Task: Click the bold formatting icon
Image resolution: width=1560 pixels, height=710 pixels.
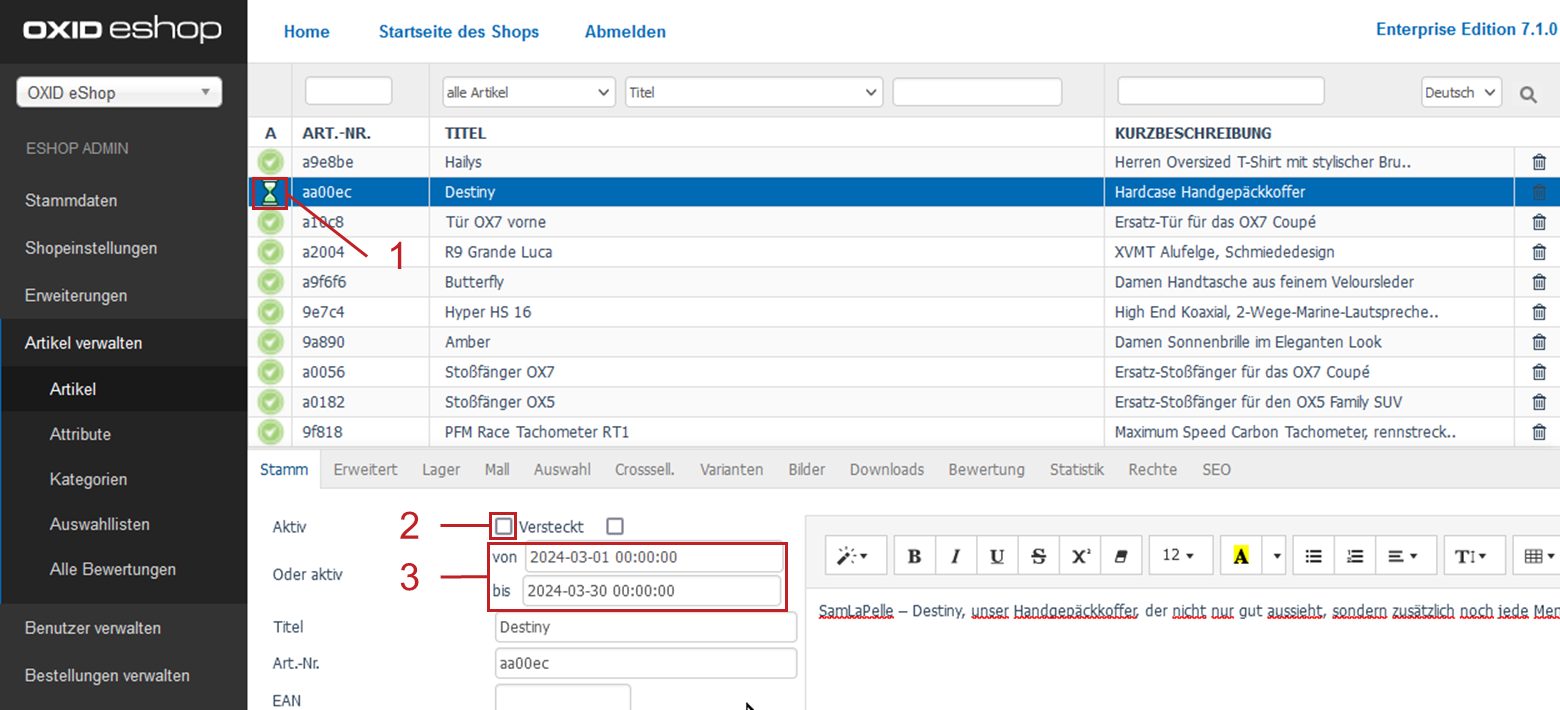Action: point(914,556)
